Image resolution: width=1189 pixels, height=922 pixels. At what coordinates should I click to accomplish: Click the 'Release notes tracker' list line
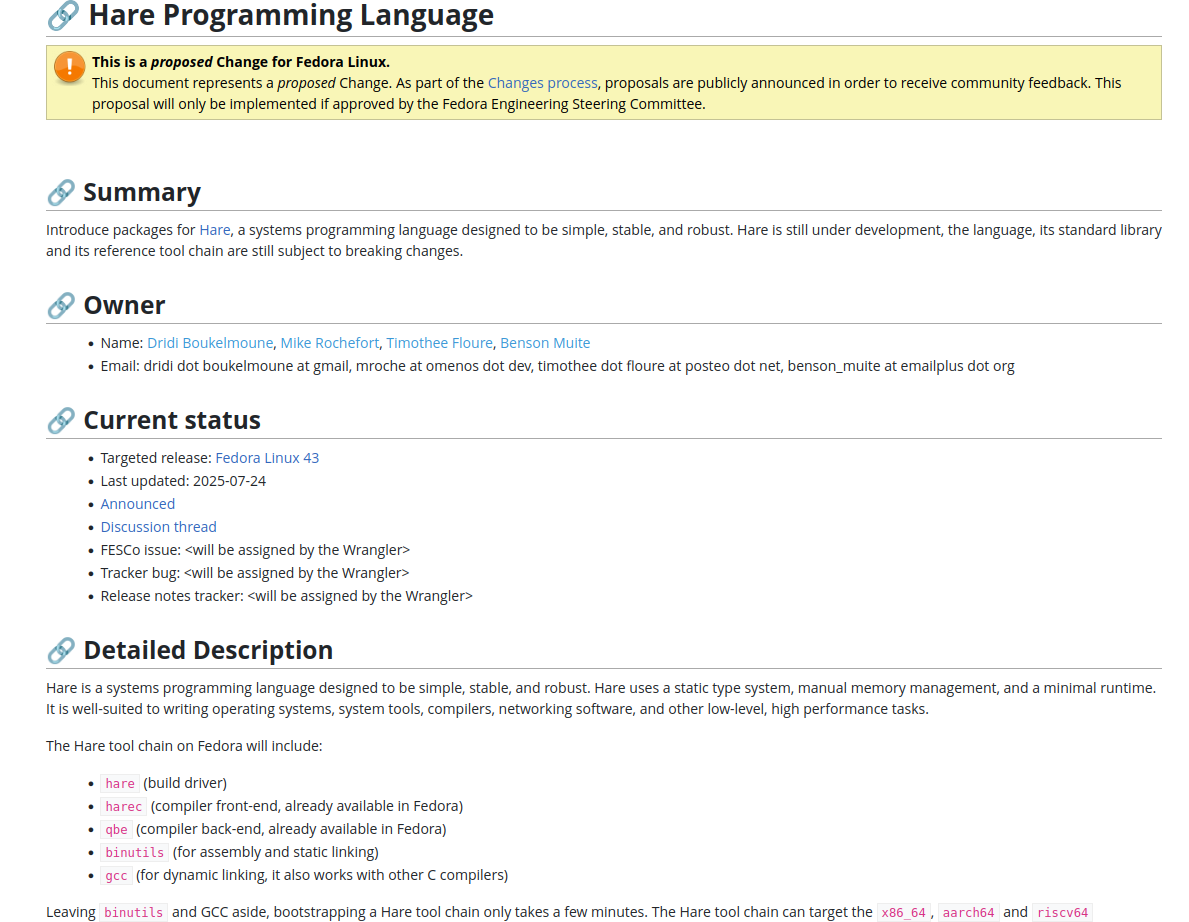[287, 597]
